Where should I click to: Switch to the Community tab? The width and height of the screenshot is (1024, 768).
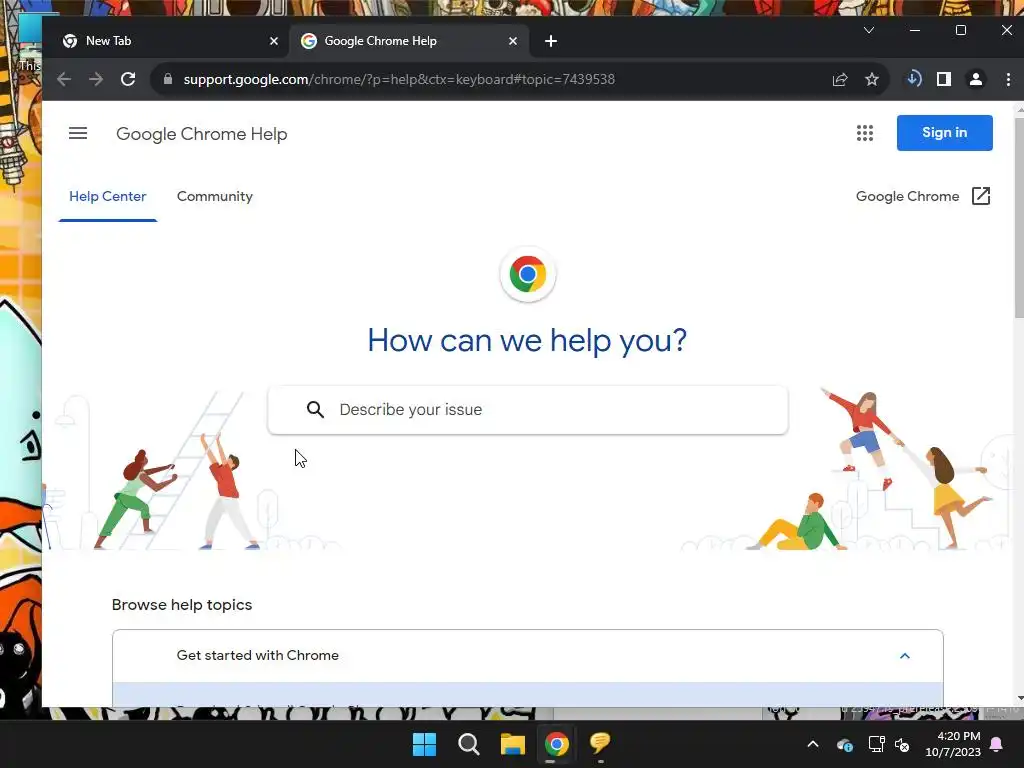click(x=214, y=197)
